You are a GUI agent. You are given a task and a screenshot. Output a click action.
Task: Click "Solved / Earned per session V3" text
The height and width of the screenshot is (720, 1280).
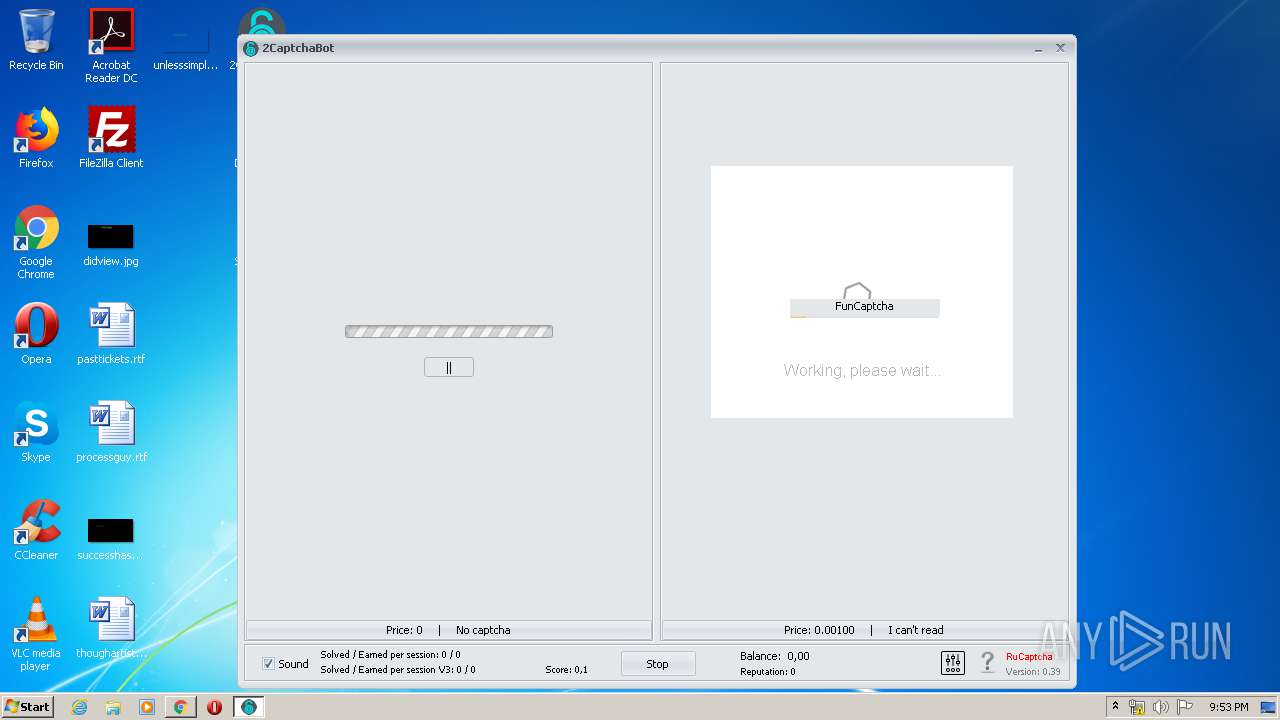coord(398,670)
